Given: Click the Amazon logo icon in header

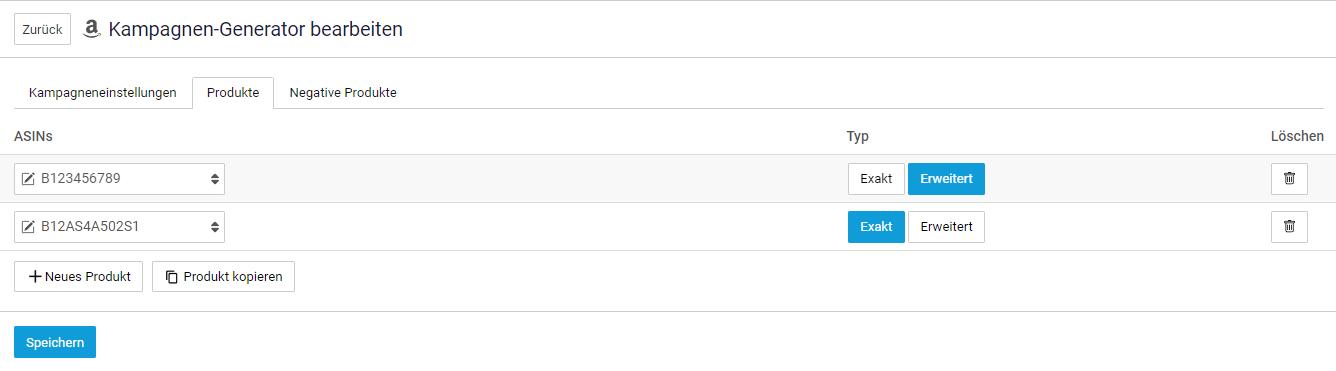Looking at the screenshot, I should [92, 30].
